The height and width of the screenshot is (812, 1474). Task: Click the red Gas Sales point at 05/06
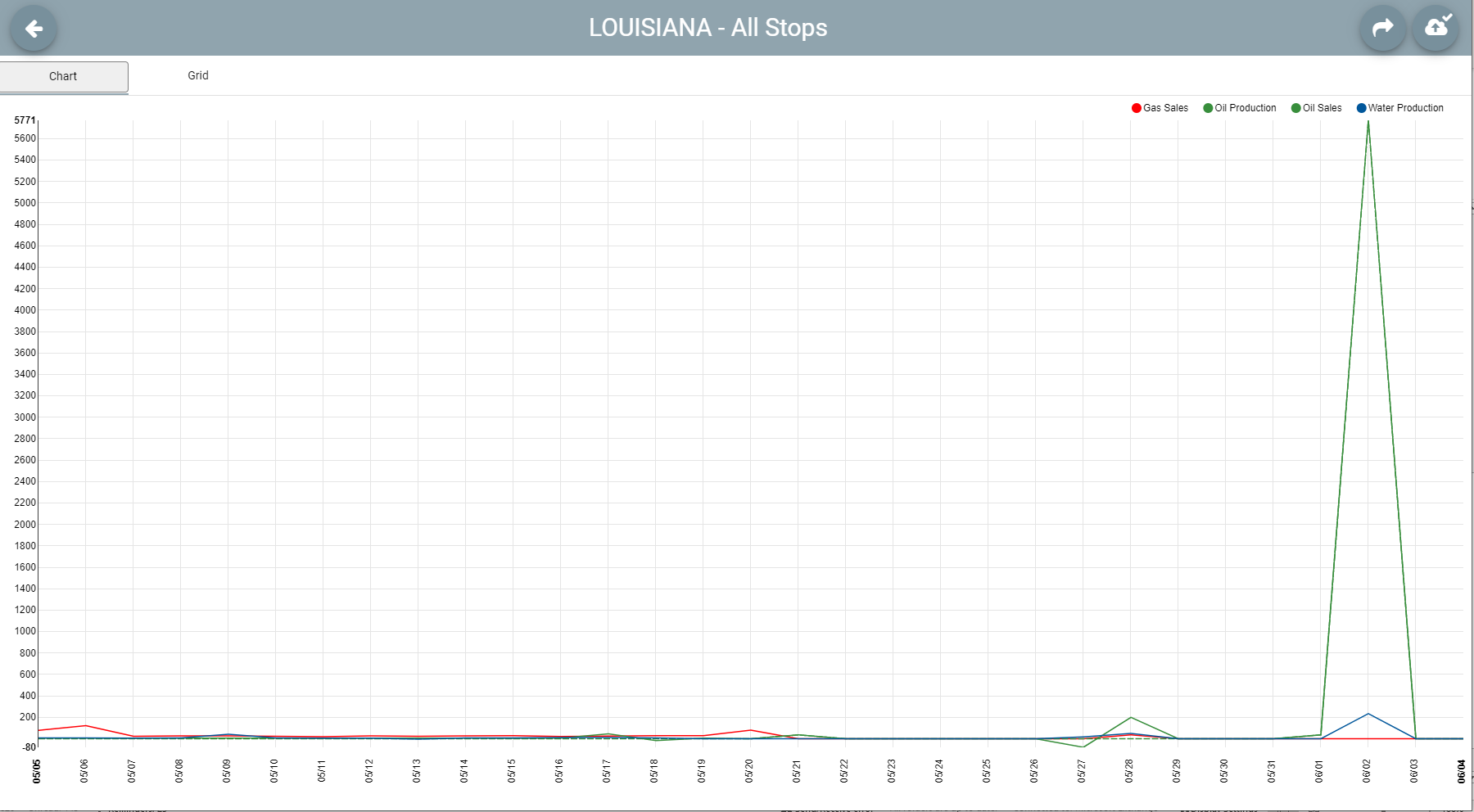click(85, 725)
